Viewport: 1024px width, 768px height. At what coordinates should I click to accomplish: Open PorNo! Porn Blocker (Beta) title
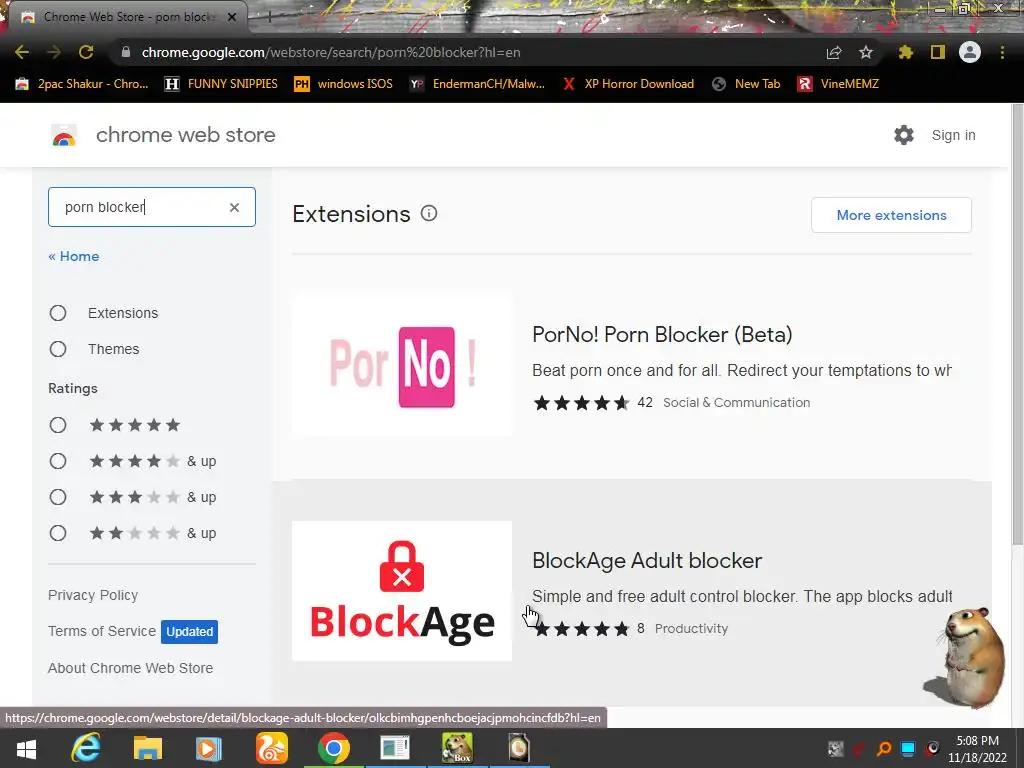tap(662, 334)
